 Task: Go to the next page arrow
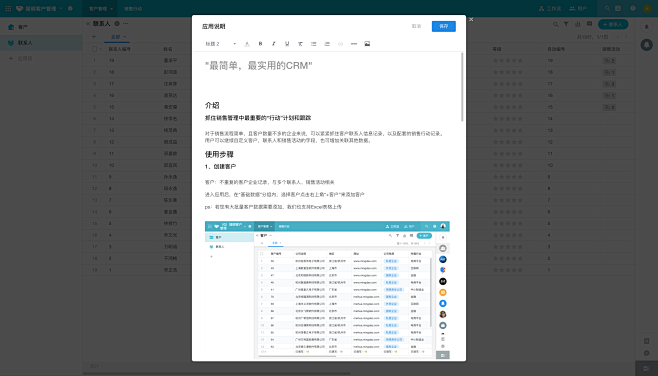(626, 37)
